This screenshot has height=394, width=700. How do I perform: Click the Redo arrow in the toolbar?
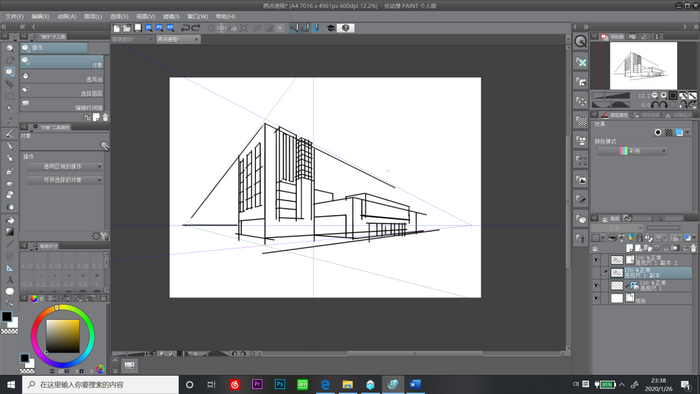[x=196, y=28]
